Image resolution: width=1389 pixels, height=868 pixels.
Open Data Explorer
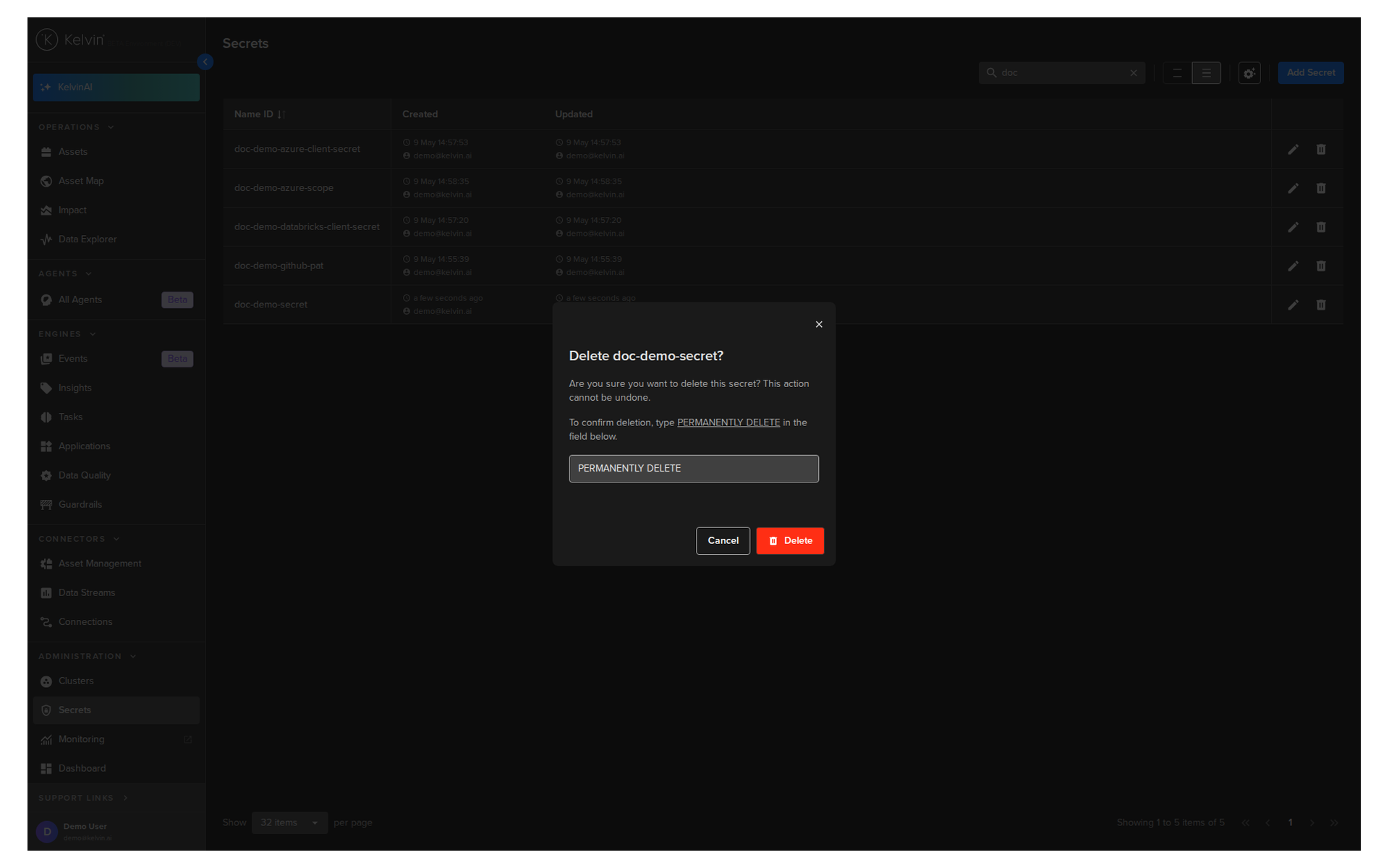click(116, 239)
